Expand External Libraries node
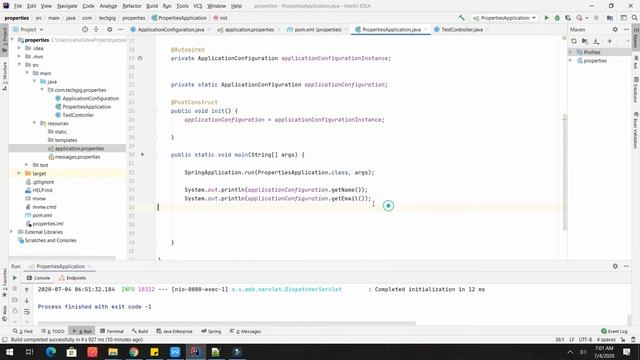 11,231
